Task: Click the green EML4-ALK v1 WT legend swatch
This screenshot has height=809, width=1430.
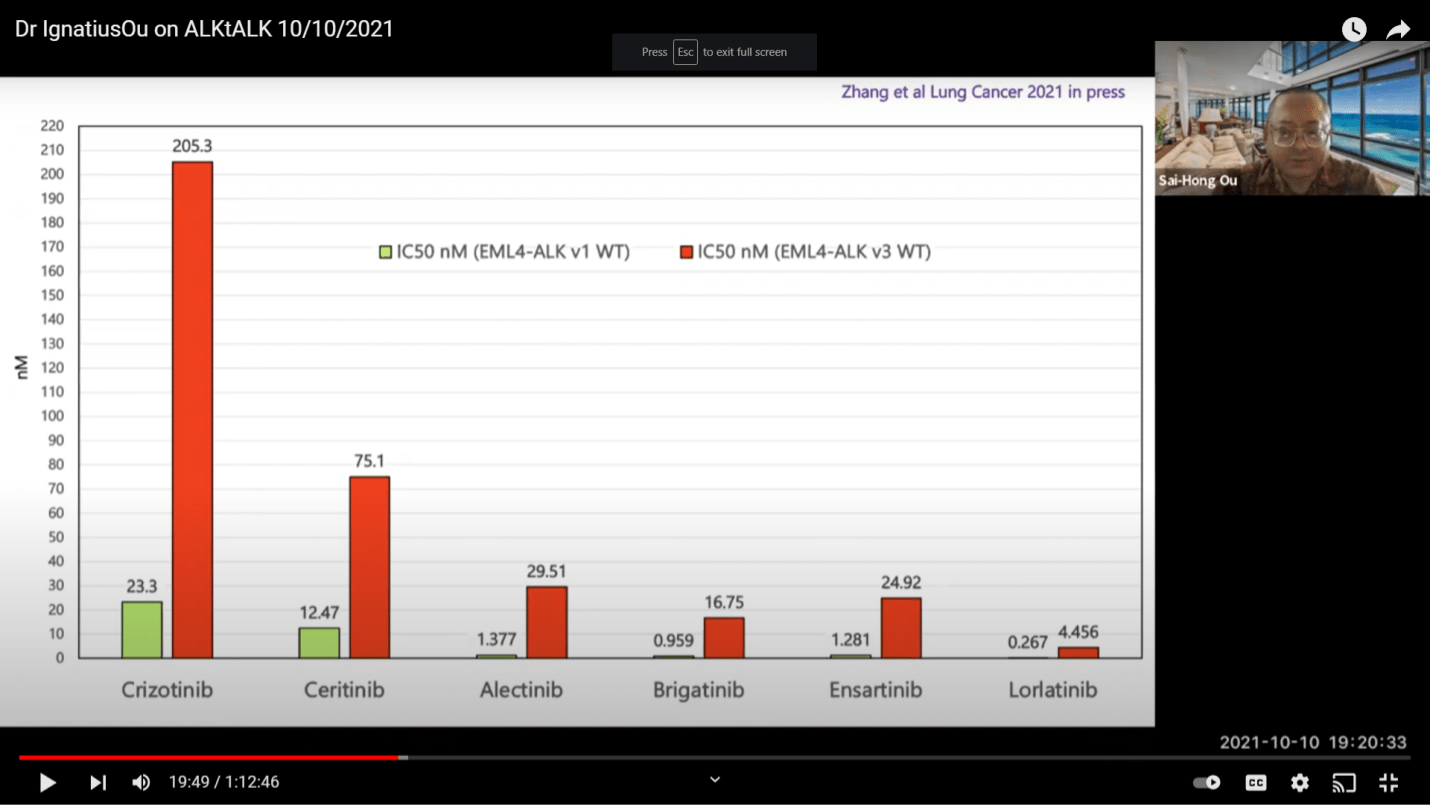Action: pos(385,253)
